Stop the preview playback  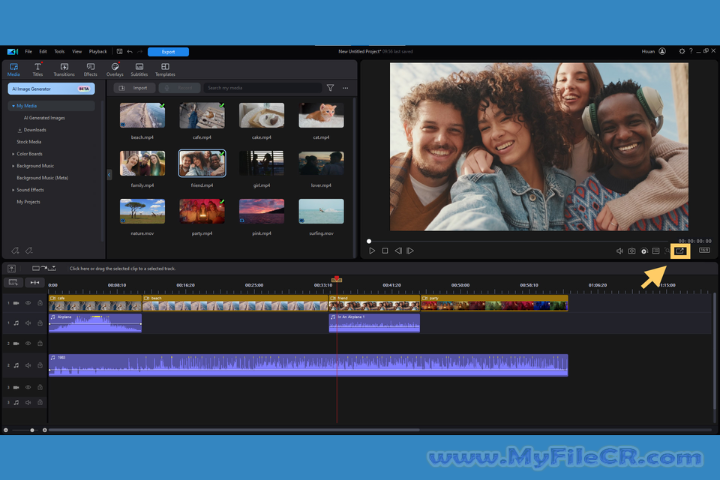(x=385, y=251)
